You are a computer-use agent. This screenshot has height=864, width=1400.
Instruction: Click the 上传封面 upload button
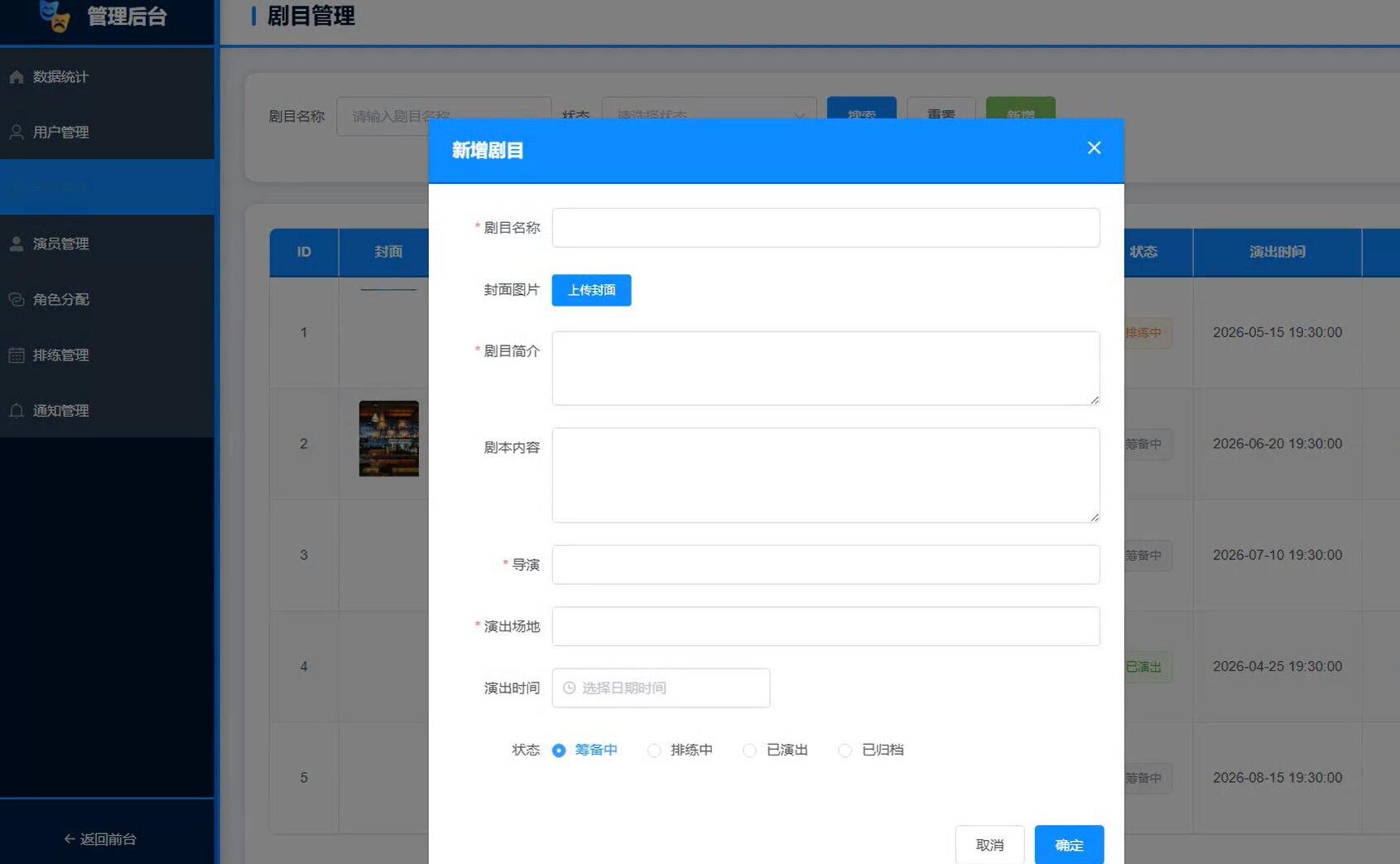coord(591,290)
